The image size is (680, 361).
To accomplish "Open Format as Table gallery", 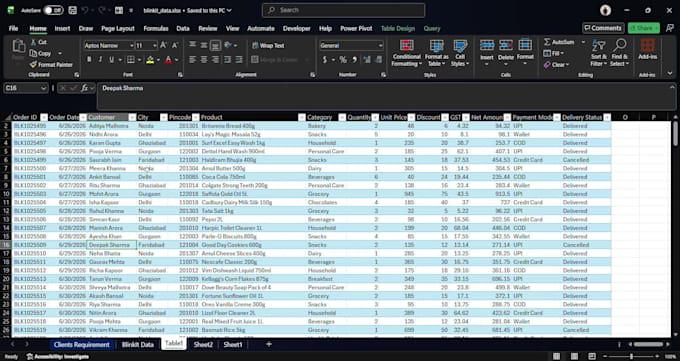I will [436, 53].
